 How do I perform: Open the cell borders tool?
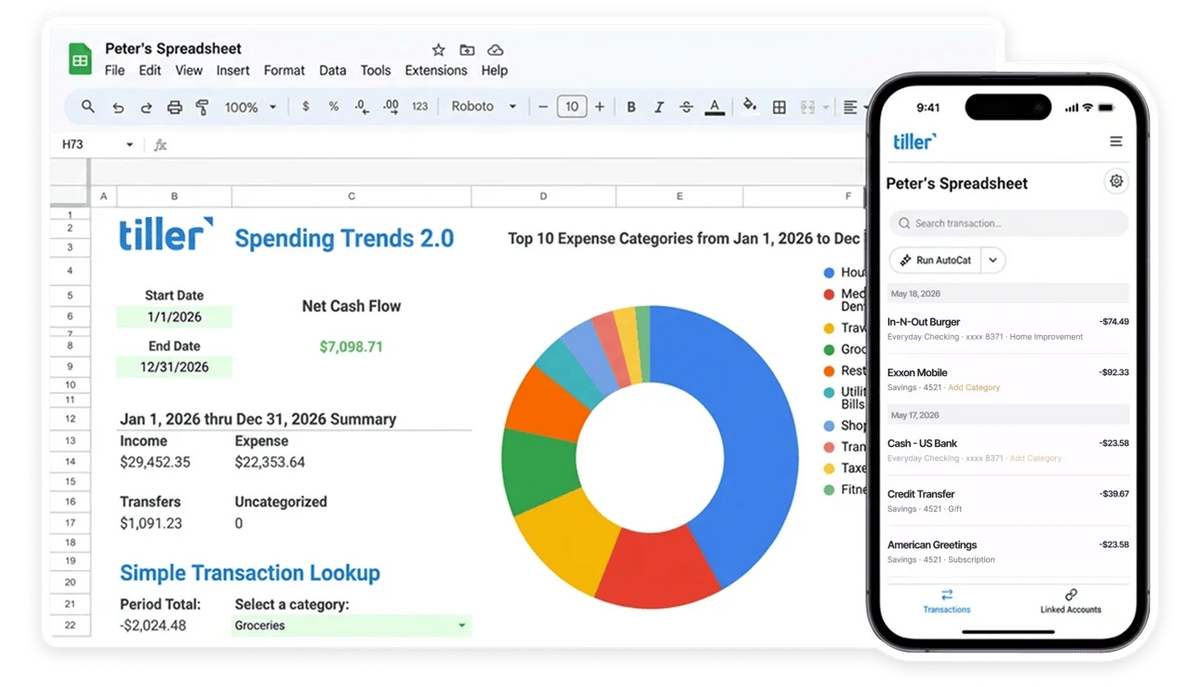[x=779, y=107]
